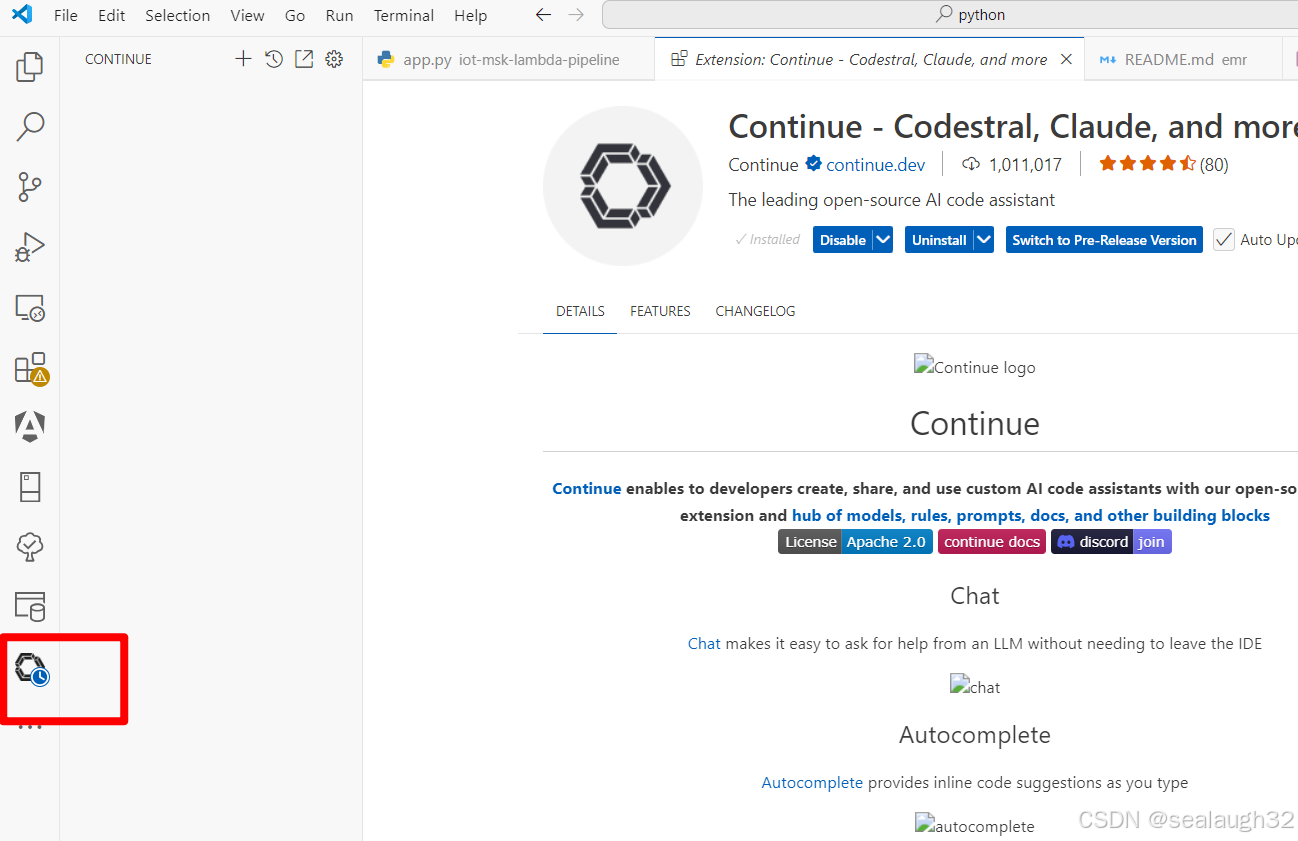
Task: Follow the bold Continue link in description
Action: (587, 489)
